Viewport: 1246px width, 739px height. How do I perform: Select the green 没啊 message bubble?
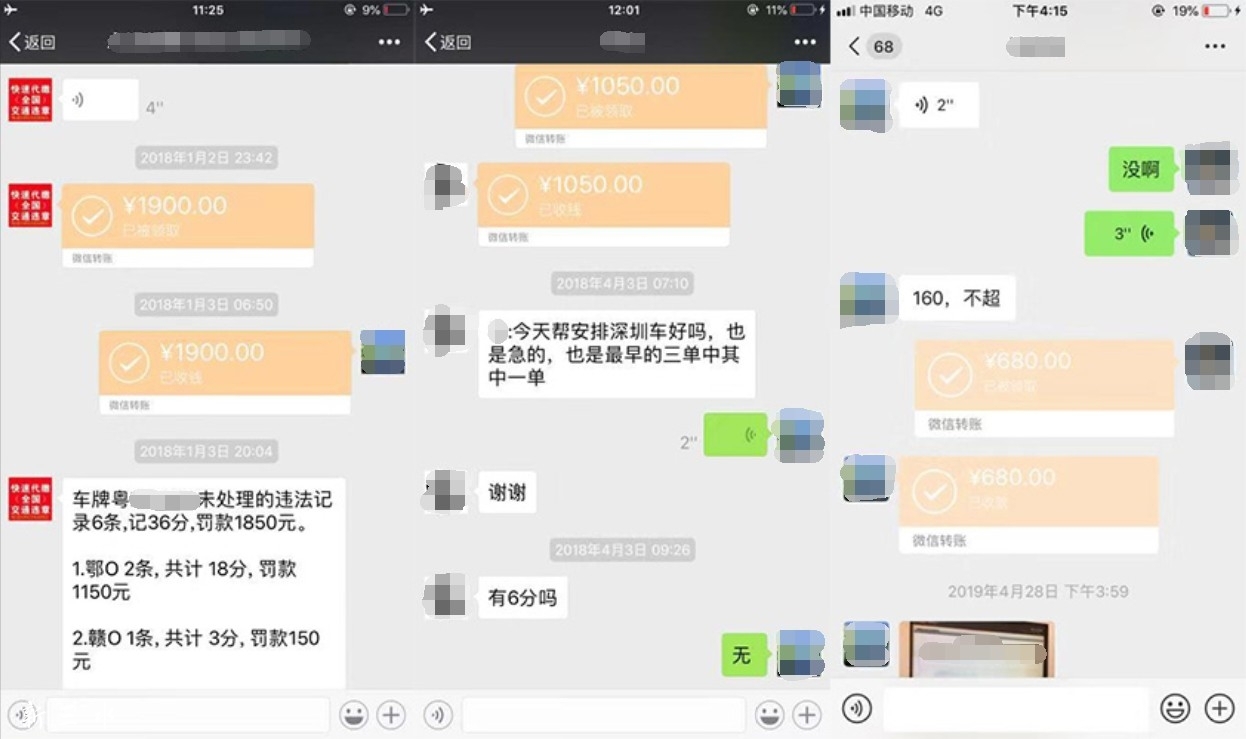click(x=1141, y=169)
